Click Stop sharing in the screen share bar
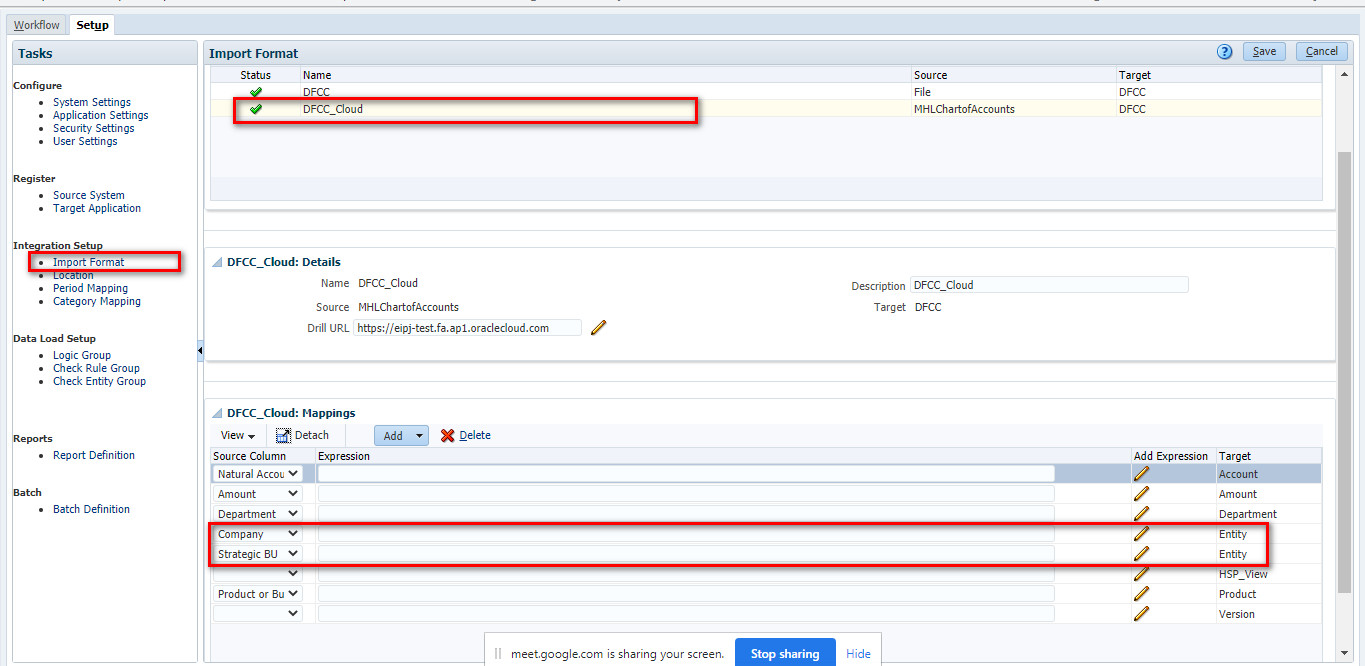The width and height of the screenshot is (1365, 666). coord(785,654)
